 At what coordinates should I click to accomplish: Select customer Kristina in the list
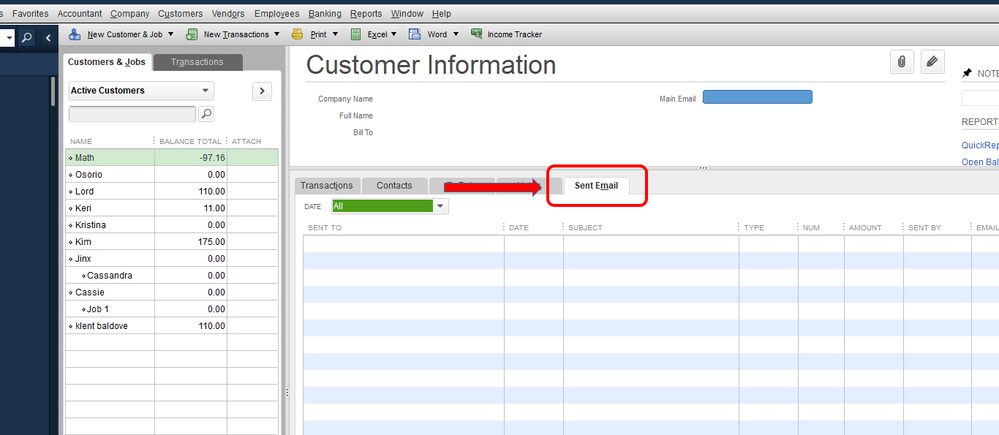click(x=172, y=225)
